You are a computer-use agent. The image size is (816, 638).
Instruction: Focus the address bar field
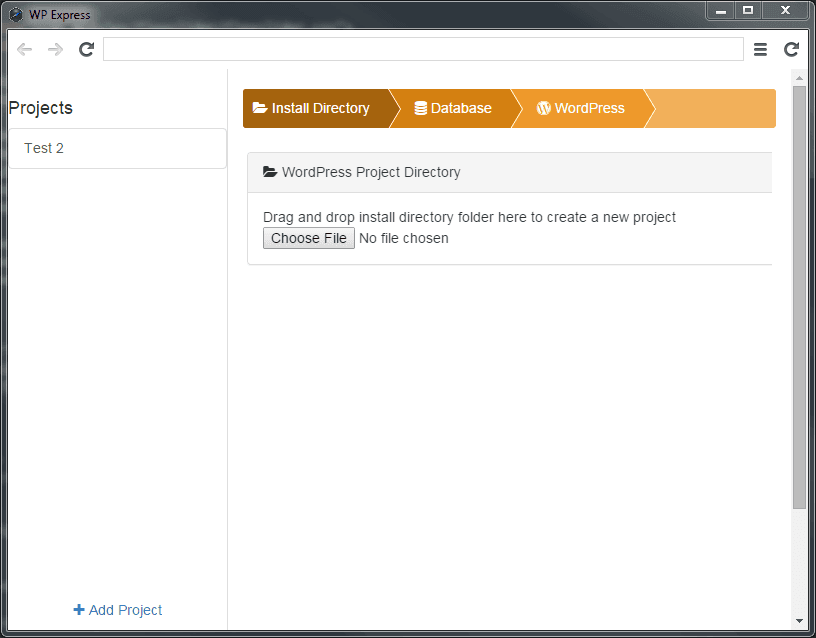coord(423,49)
